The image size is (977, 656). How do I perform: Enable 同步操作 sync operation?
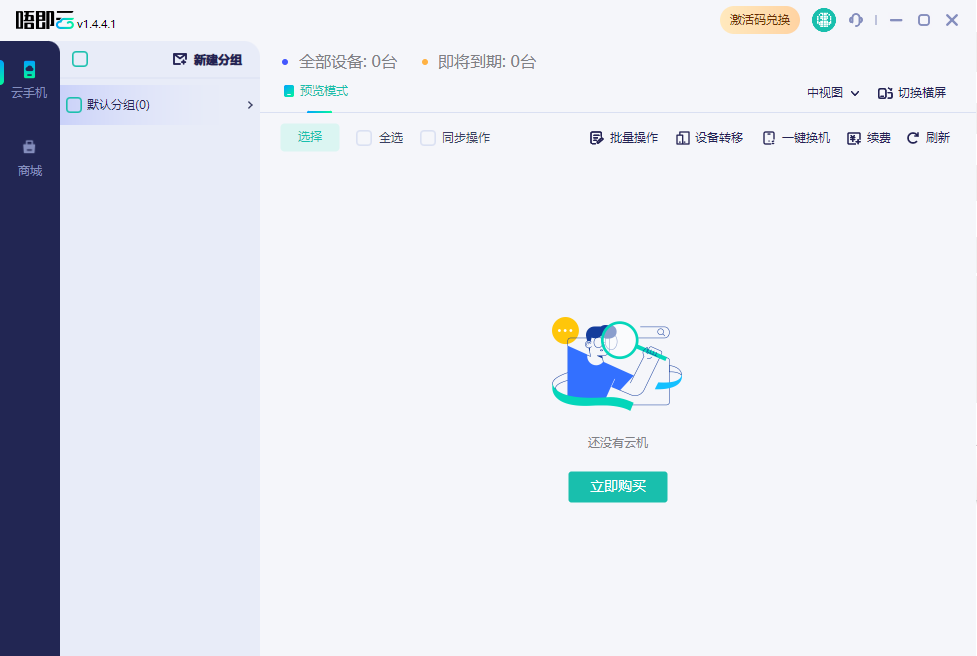point(428,137)
